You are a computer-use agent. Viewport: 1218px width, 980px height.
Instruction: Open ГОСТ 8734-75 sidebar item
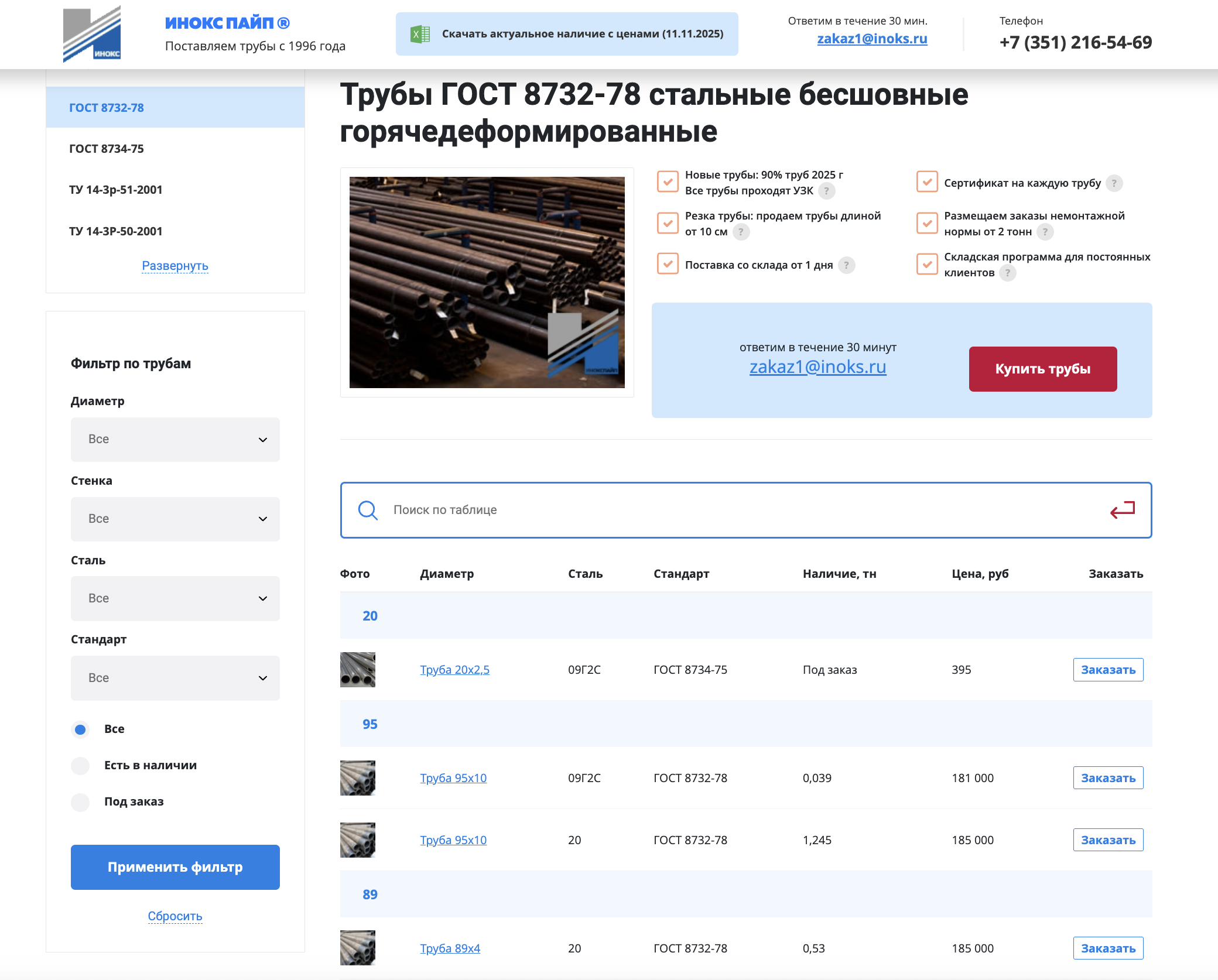[107, 149]
